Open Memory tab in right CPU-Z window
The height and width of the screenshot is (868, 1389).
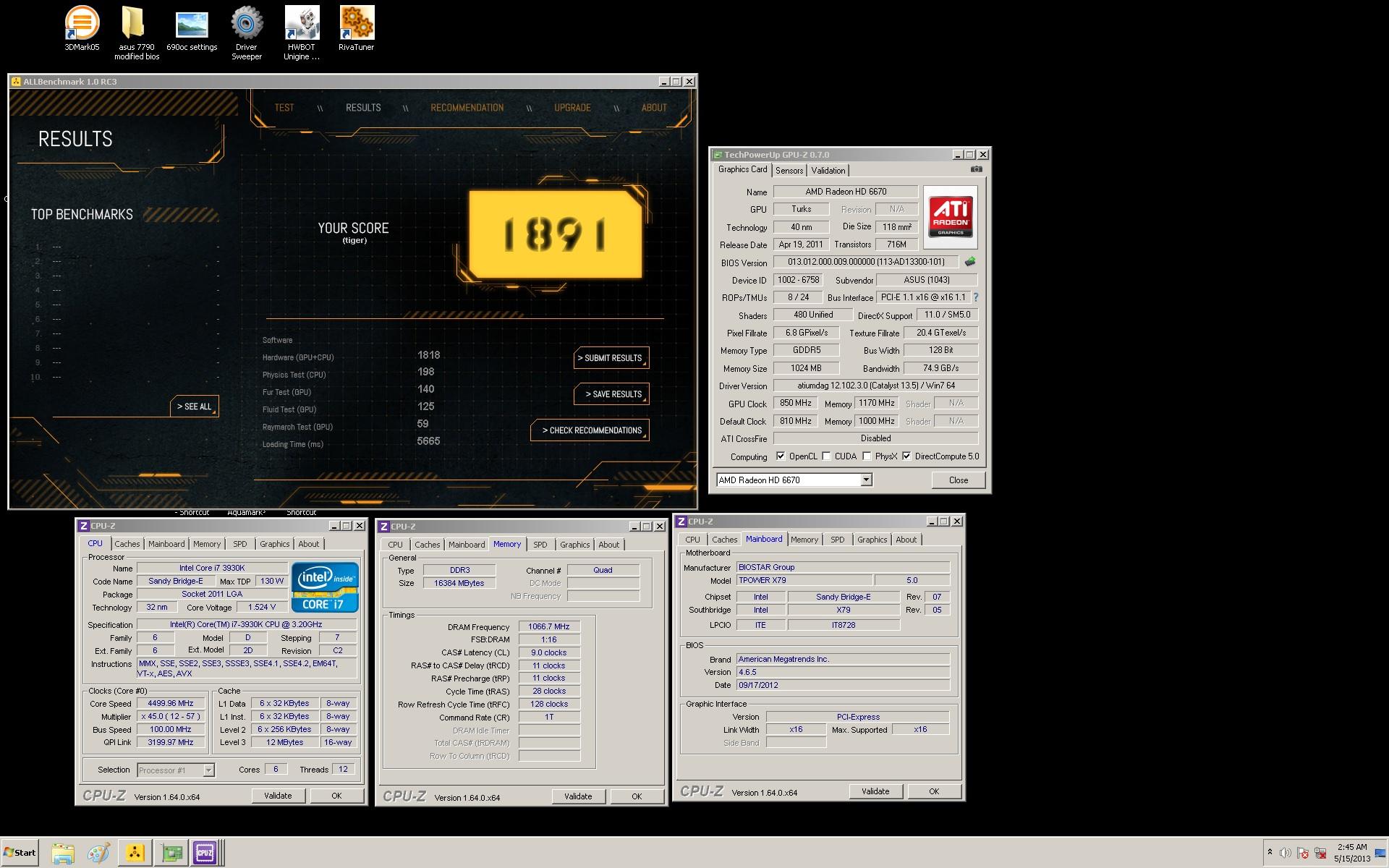[804, 540]
